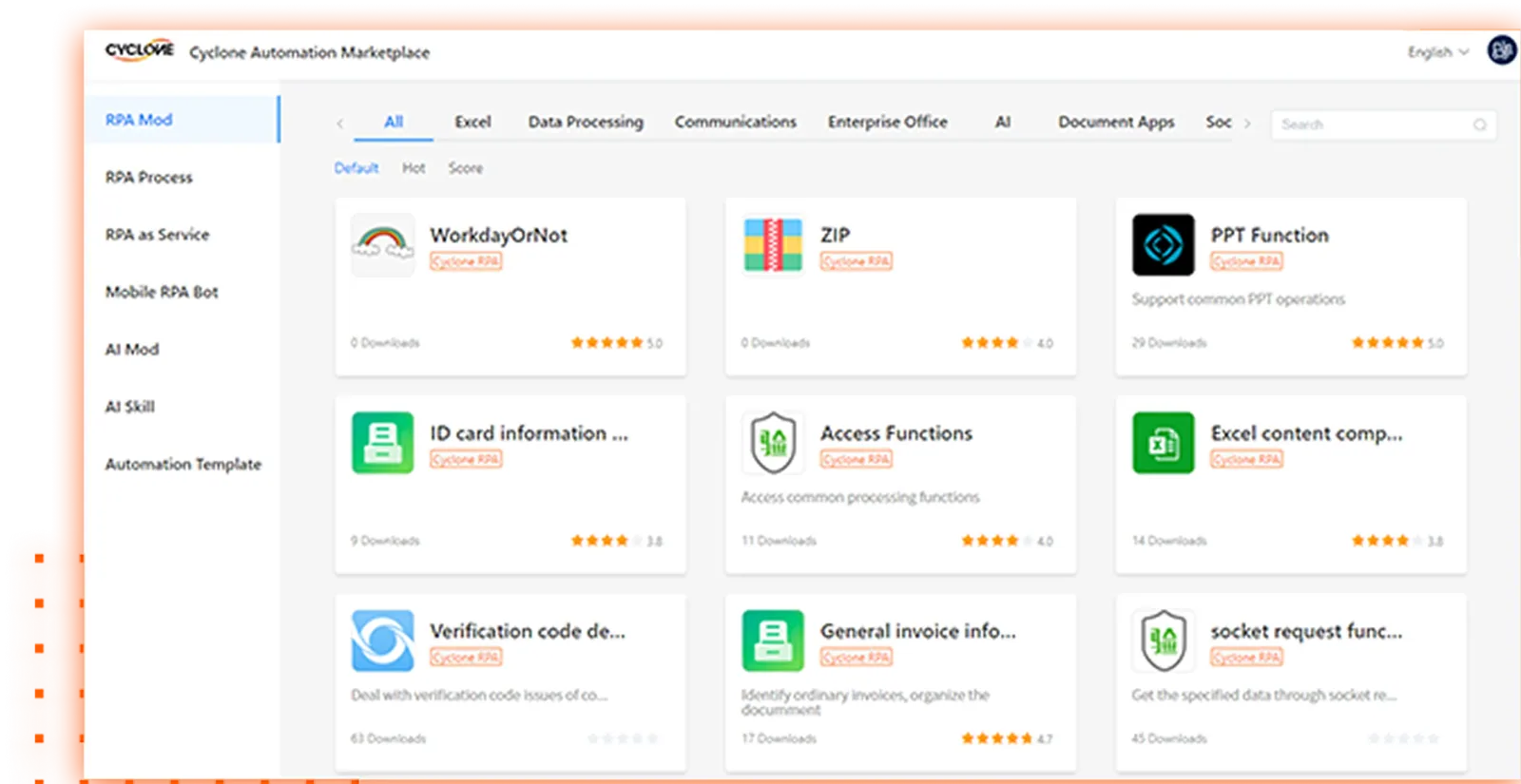This screenshot has height=784, width=1521.
Task: Click the ID card information printer icon
Action: 383,443
